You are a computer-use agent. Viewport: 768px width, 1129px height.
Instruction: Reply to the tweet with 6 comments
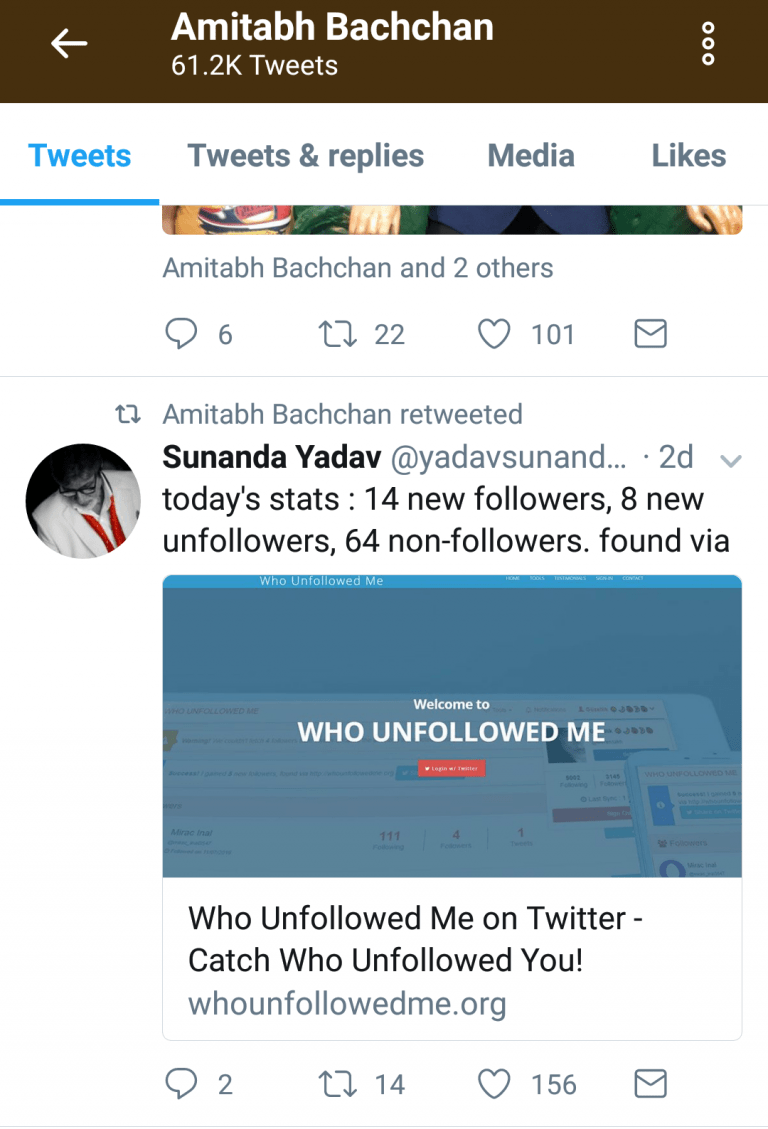point(181,334)
